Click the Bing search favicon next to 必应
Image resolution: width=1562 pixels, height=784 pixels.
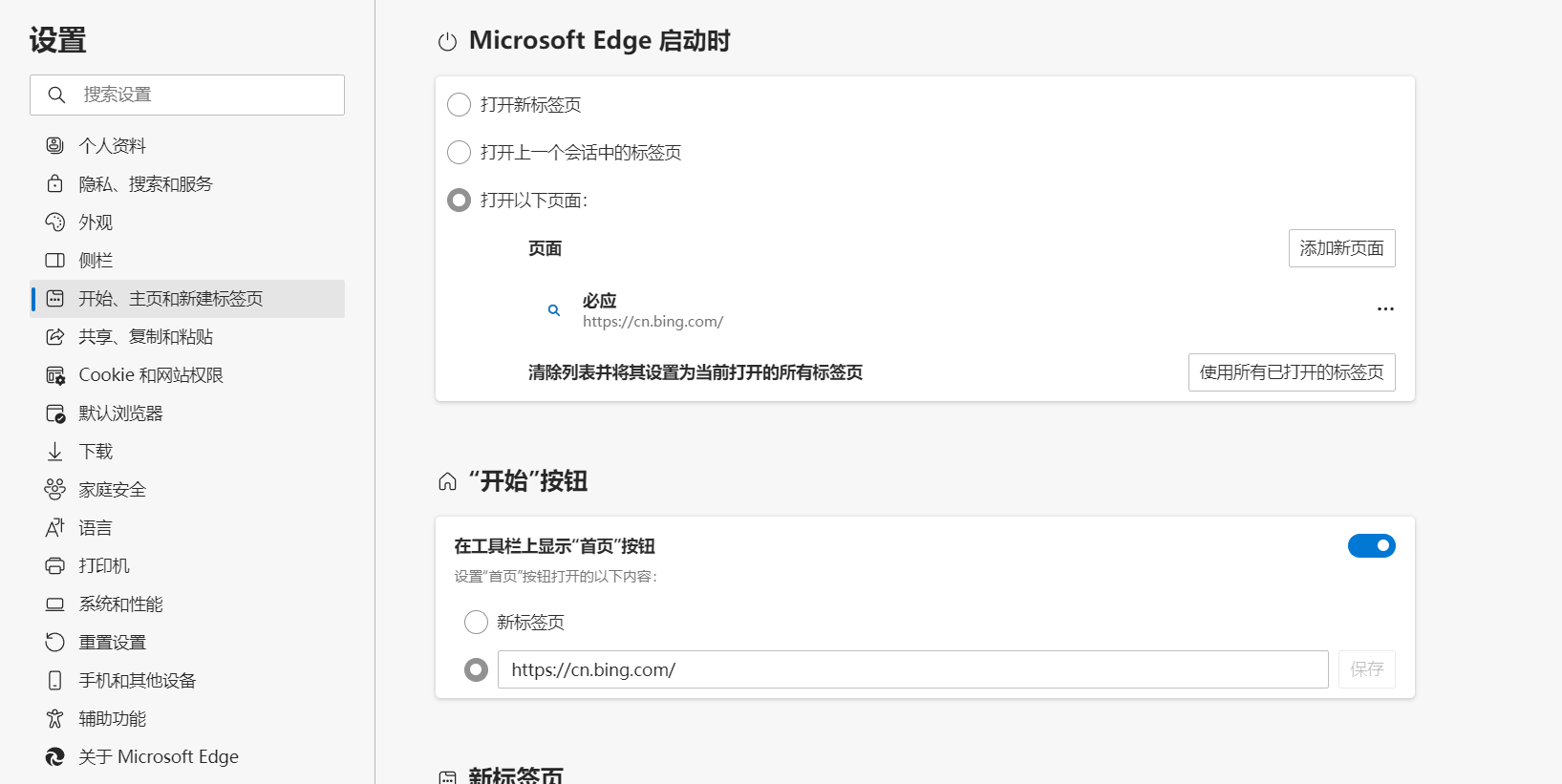pyautogui.click(x=553, y=310)
